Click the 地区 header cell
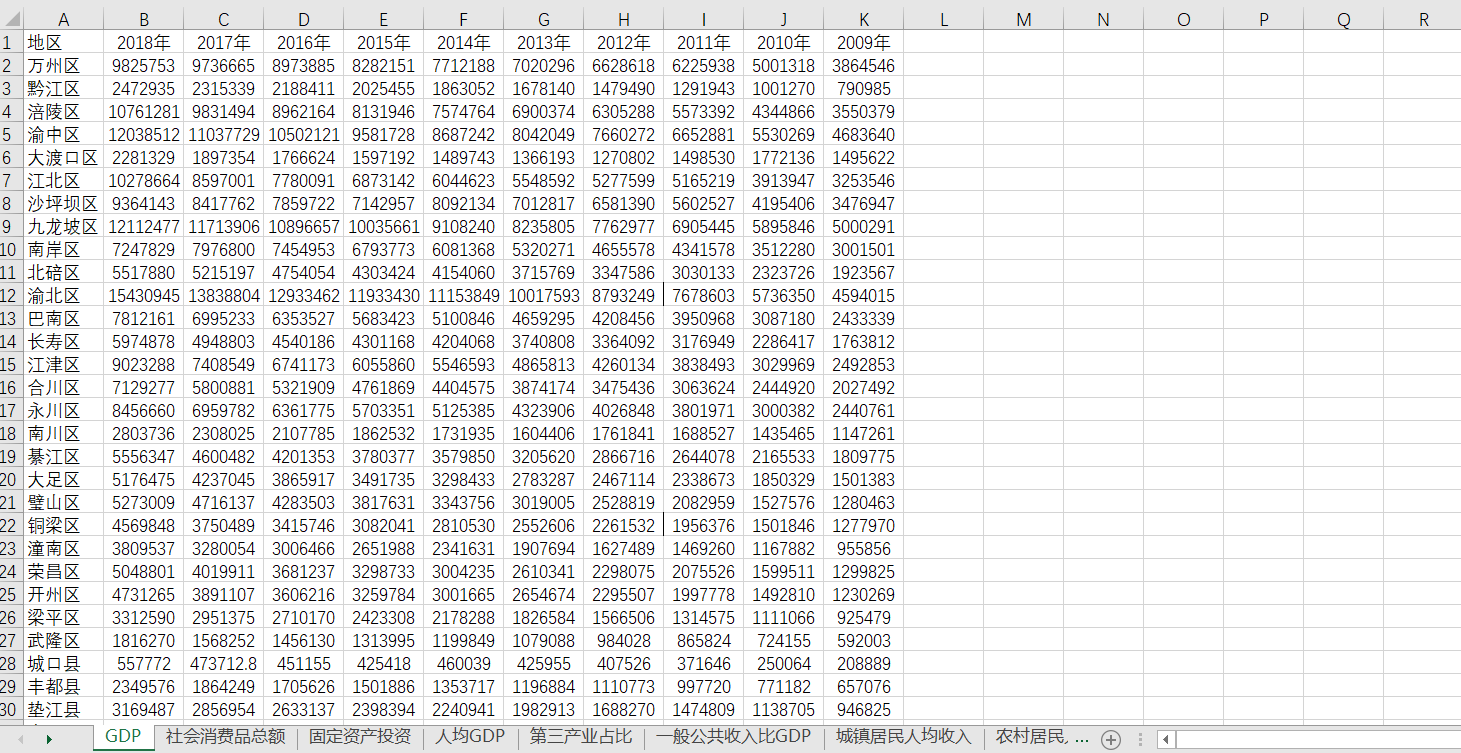Viewport: 1461px width, 753px height. [63, 43]
